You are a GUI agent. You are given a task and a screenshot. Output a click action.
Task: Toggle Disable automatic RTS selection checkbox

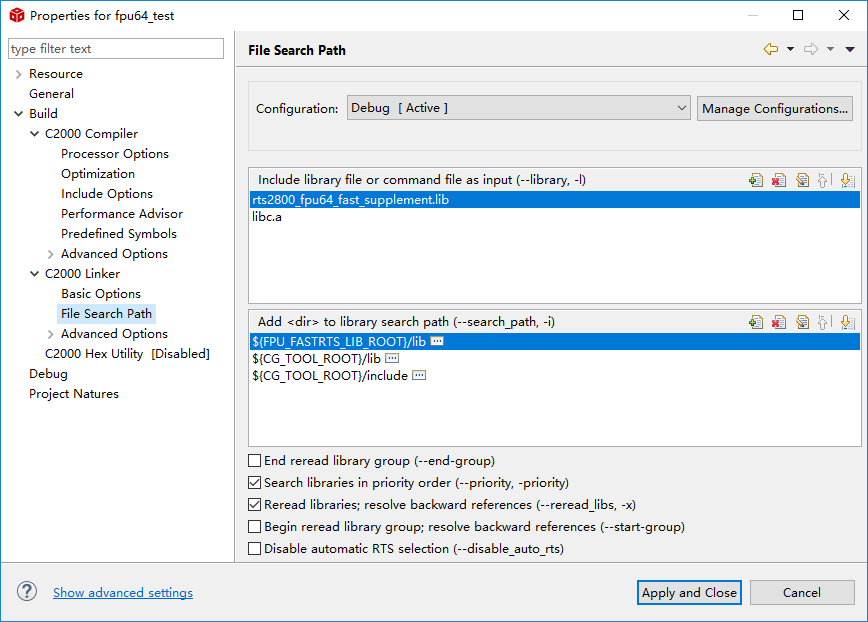coord(254,549)
